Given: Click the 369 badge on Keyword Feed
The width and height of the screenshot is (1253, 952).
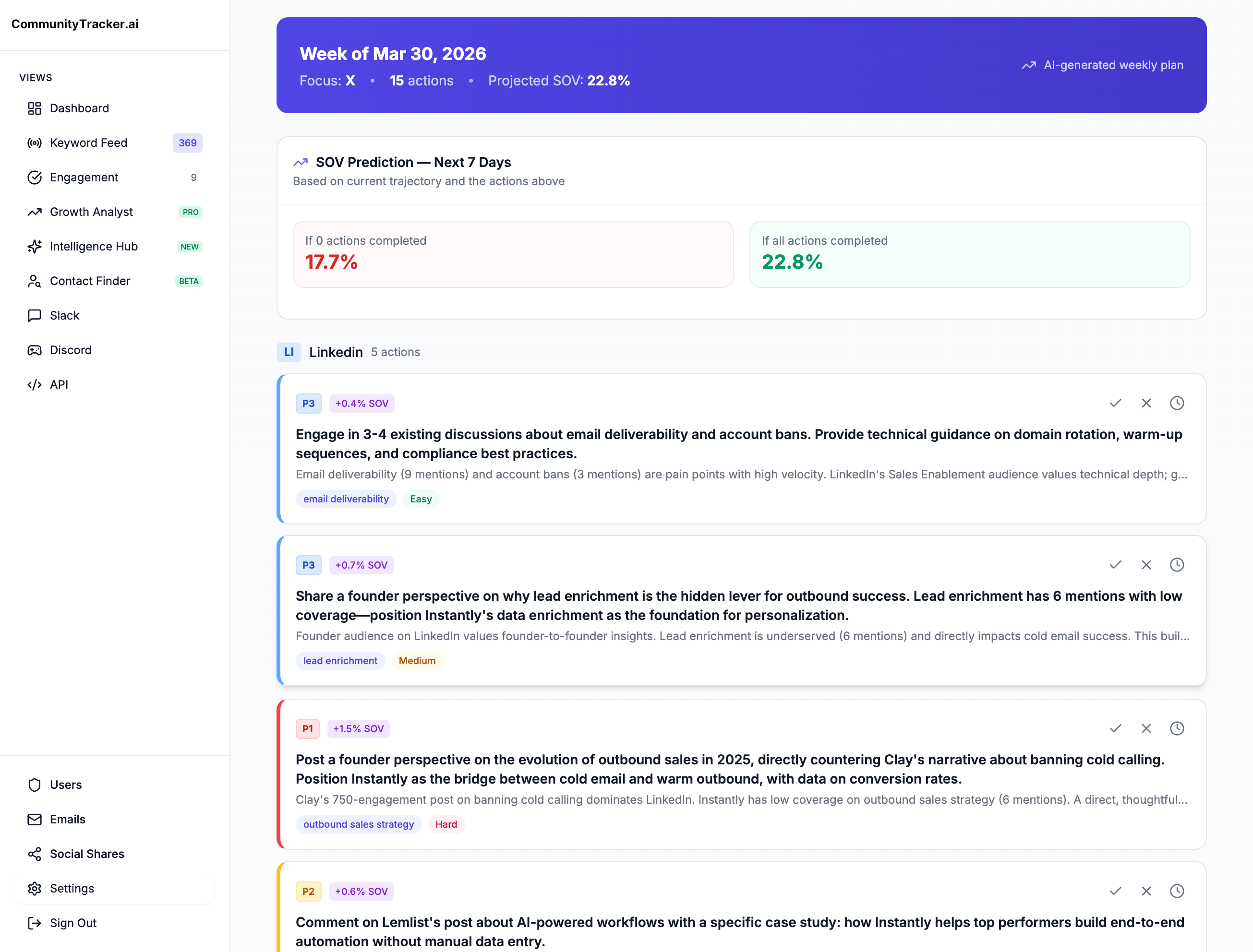Looking at the screenshot, I should pos(188,143).
